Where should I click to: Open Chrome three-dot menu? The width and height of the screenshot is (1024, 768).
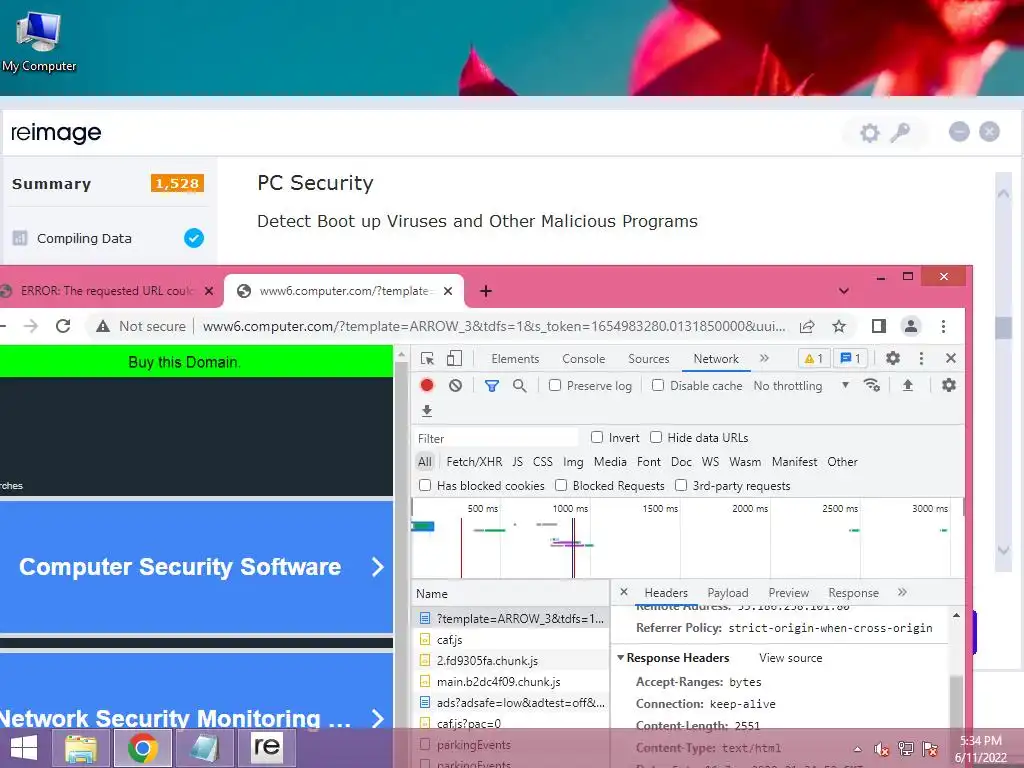pyautogui.click(x=943, y=326)
